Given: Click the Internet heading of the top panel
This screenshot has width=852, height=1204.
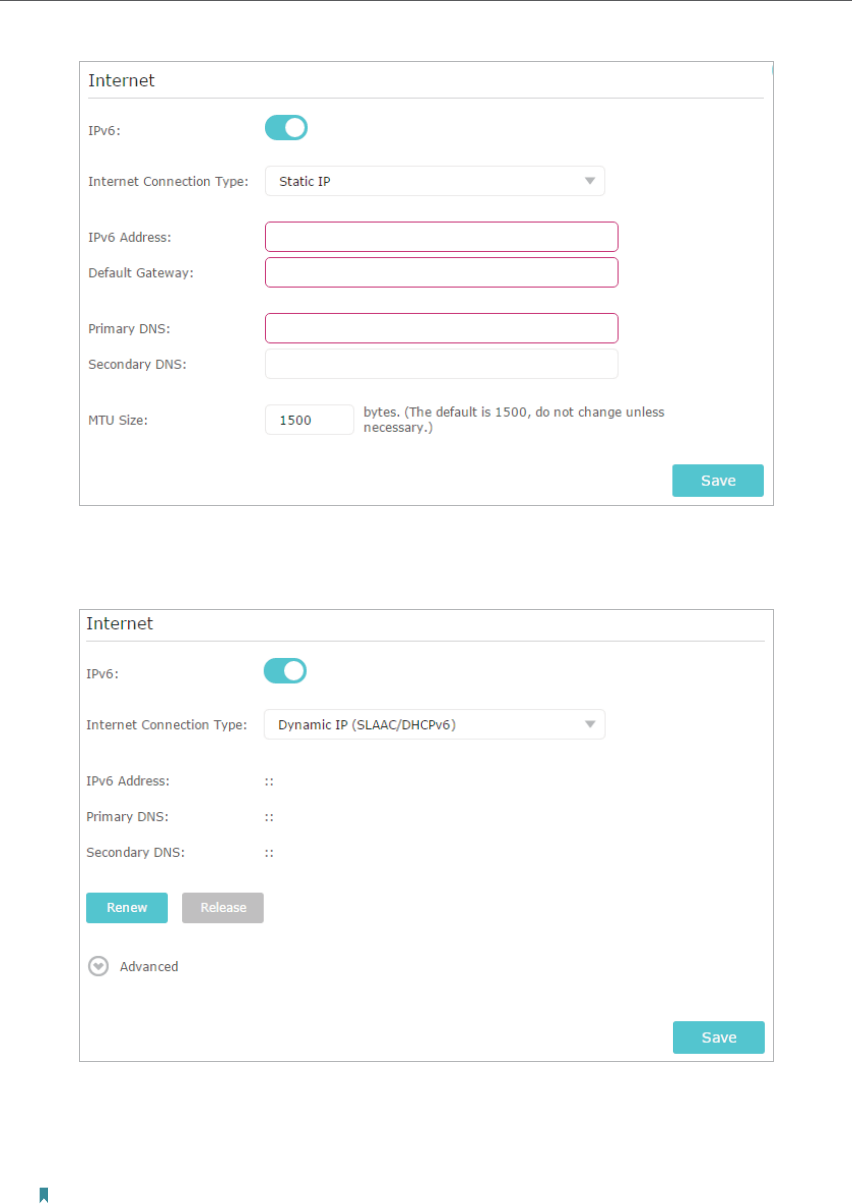Looking at the screenshot, I should [121, 81].
